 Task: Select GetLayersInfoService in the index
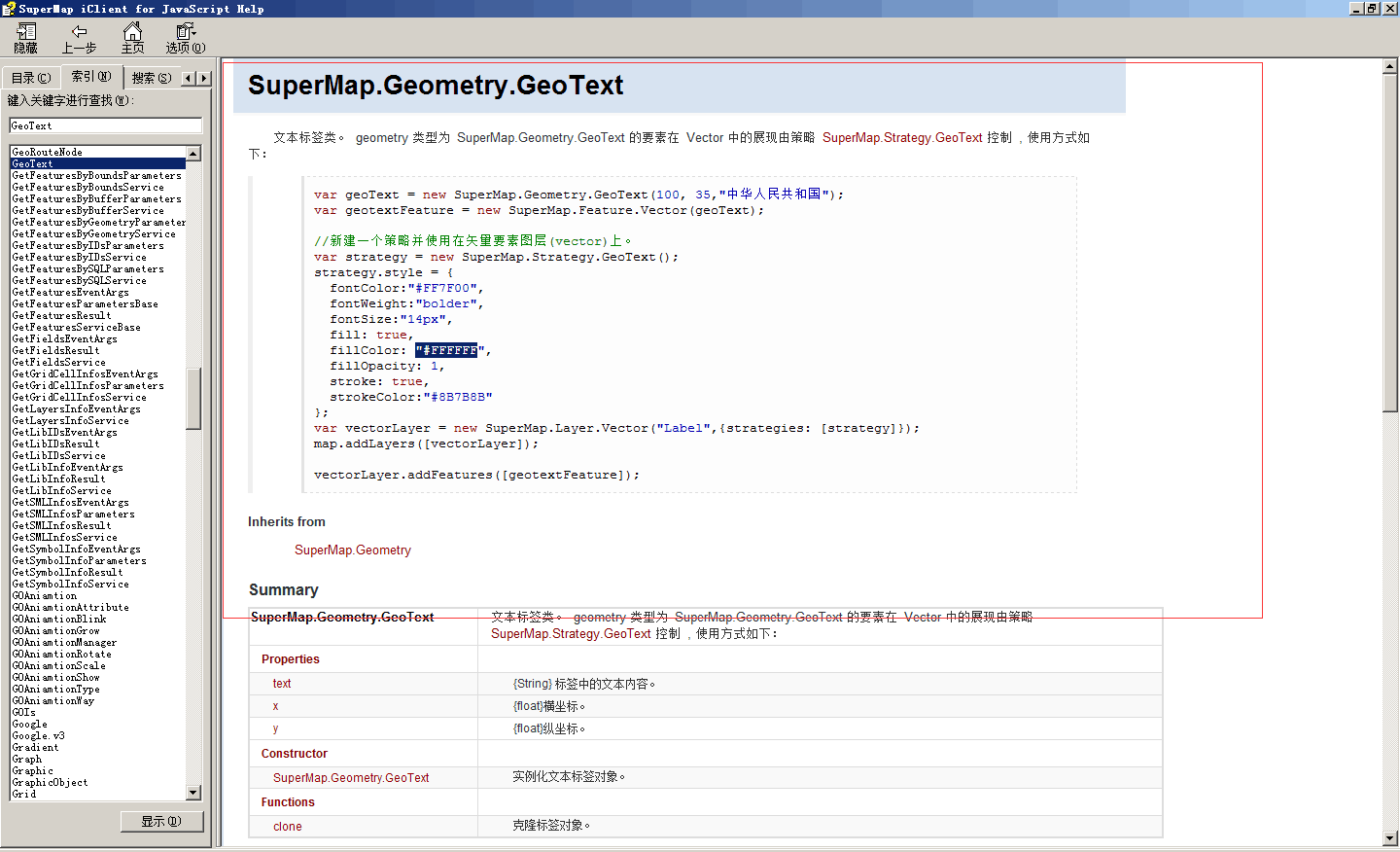click(70, 420)
